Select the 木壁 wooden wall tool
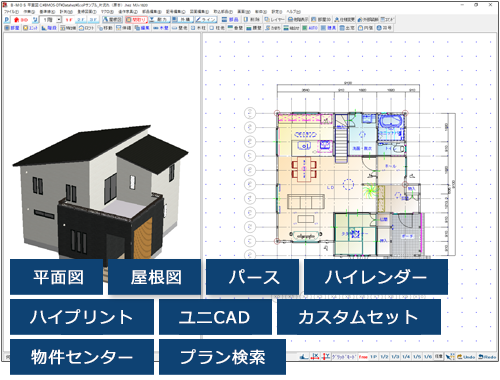The height and width of the screenshot is (380, 500). [x=161, y=28]
